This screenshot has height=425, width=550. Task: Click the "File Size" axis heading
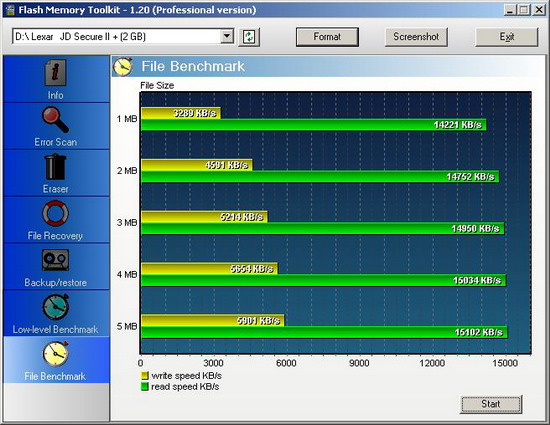[x=157, y=85]
